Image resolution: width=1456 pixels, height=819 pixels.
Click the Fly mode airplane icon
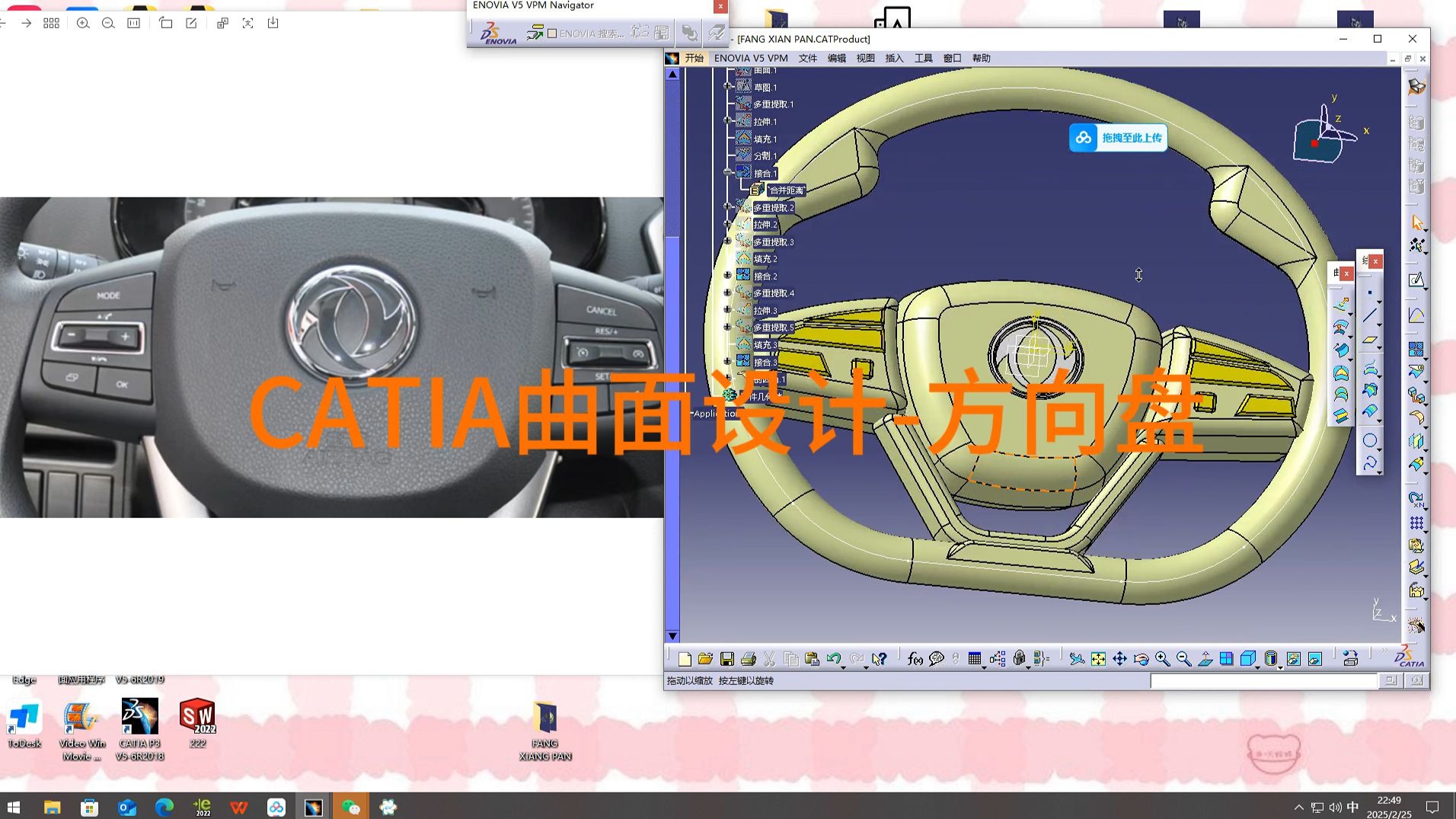1076,659
